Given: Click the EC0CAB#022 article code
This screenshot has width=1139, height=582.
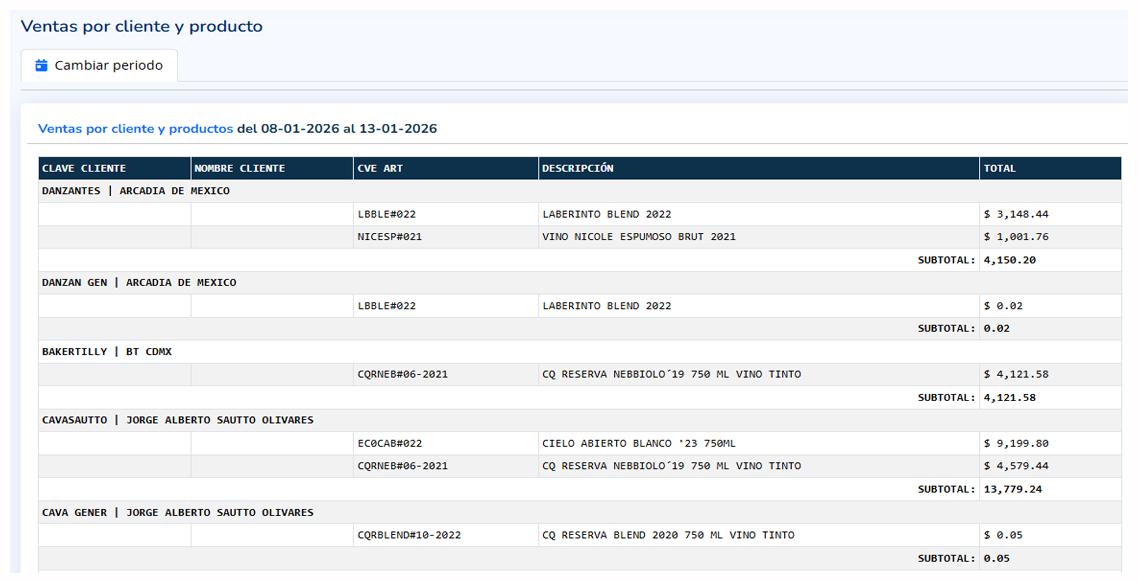Looking at the screenshot, I should [389, 443].
